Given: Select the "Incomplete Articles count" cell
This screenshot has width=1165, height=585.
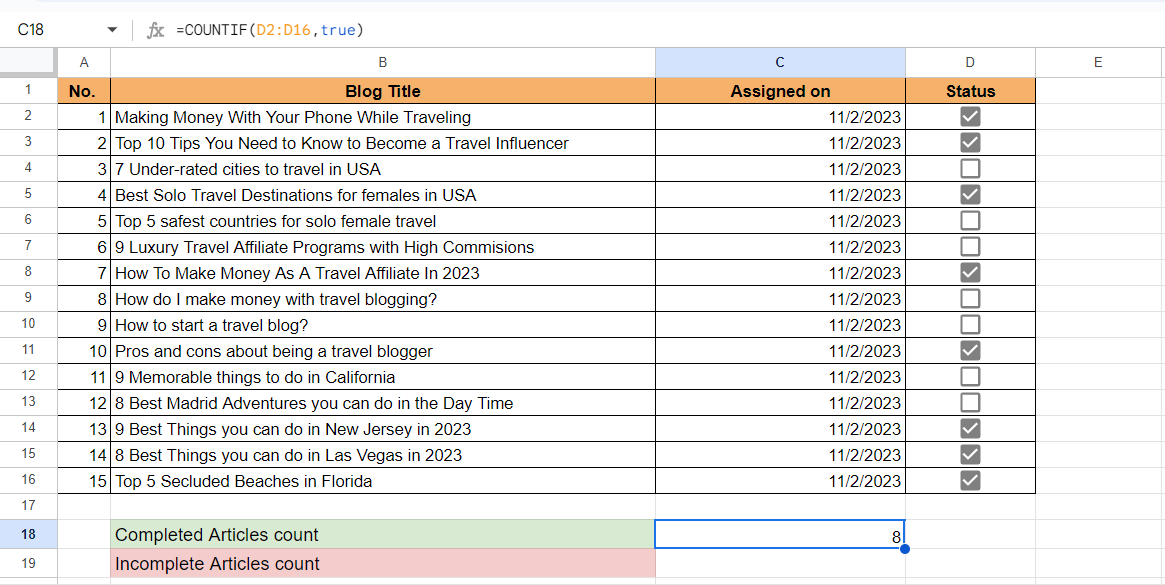Looking at the screenshot, I should pyautogui.click(x=383, y=563).
